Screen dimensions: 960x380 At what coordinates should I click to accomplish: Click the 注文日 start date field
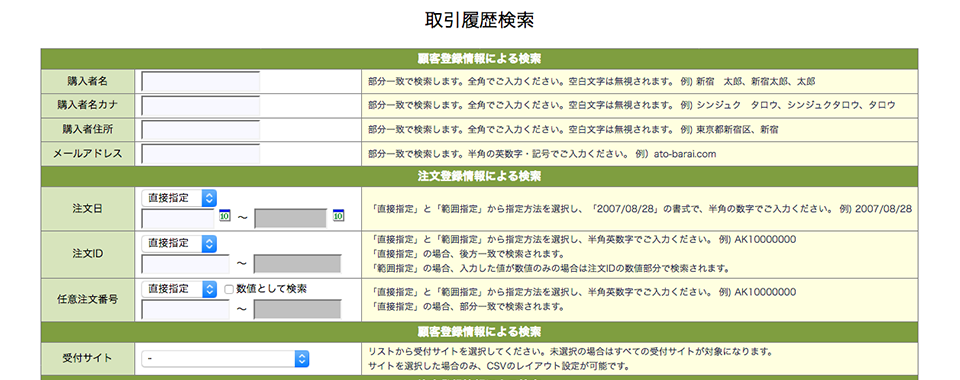(178, 218)
